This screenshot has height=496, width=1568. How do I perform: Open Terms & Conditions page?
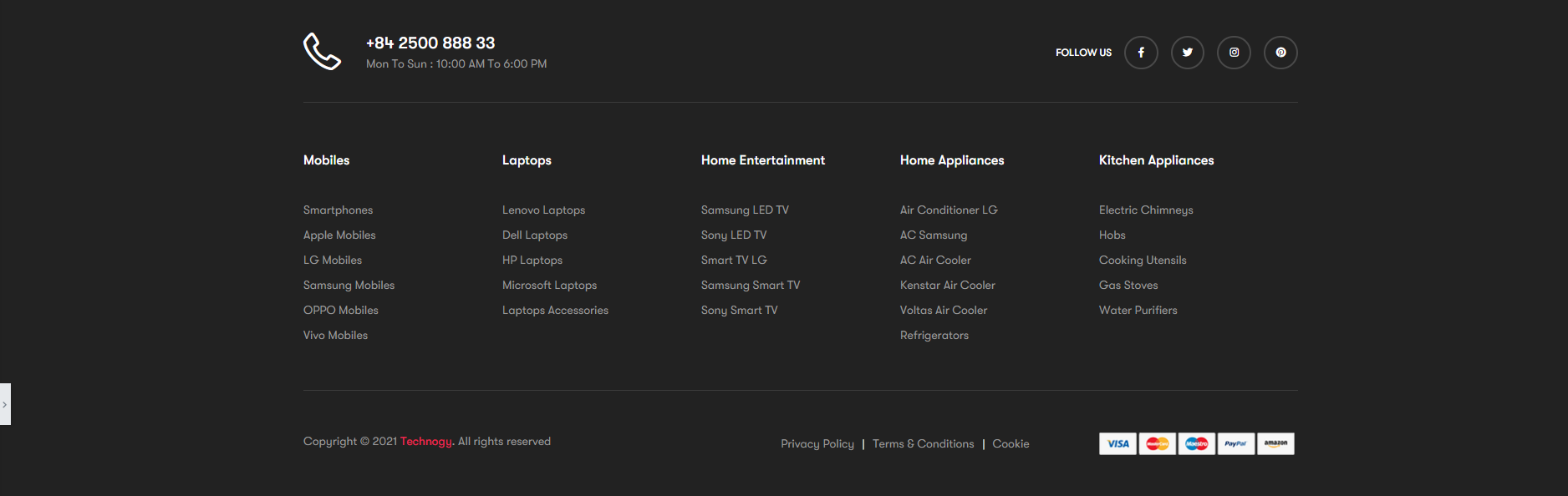pyautogui.click(x=923, y=444)
